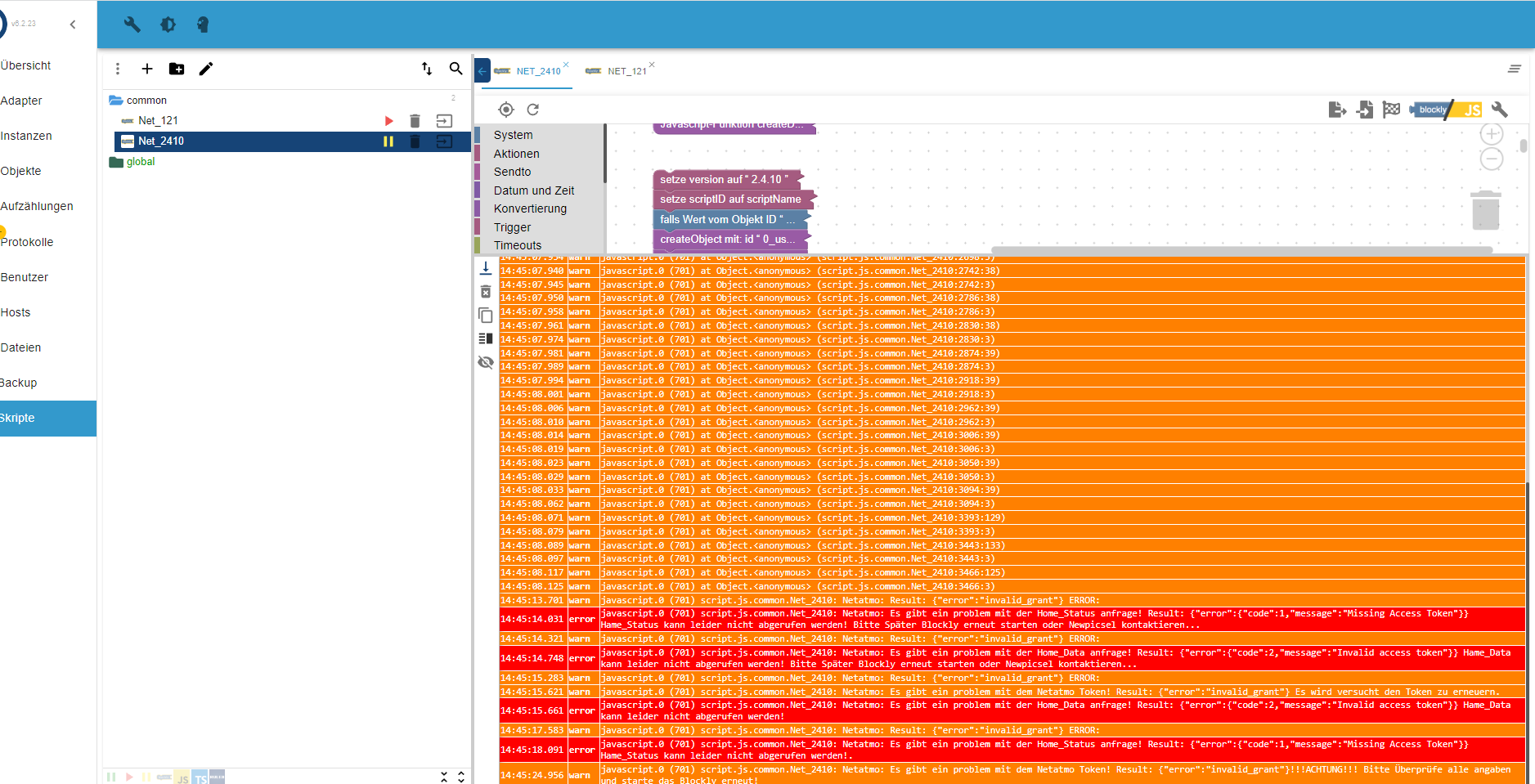Delete the Net_2410 script
Screen dimensions: 1535x784
(415, 141)
